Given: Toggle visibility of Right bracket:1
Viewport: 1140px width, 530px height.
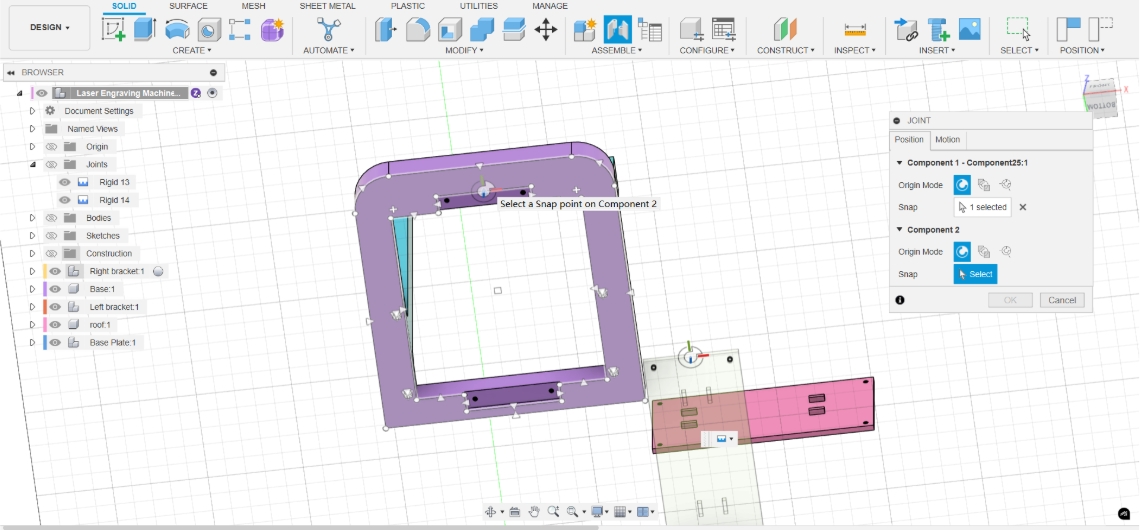Looking at the screenshot, I should point(55,271).
